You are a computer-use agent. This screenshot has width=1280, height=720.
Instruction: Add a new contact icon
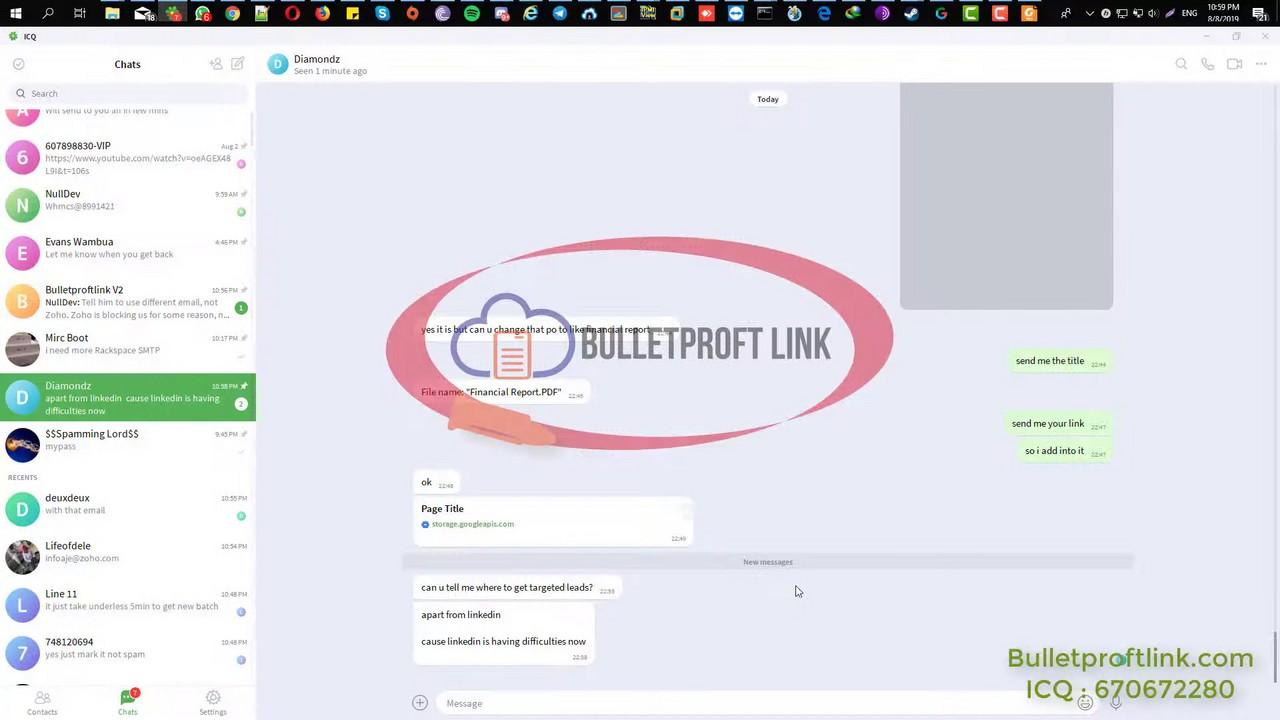point(215,64)
